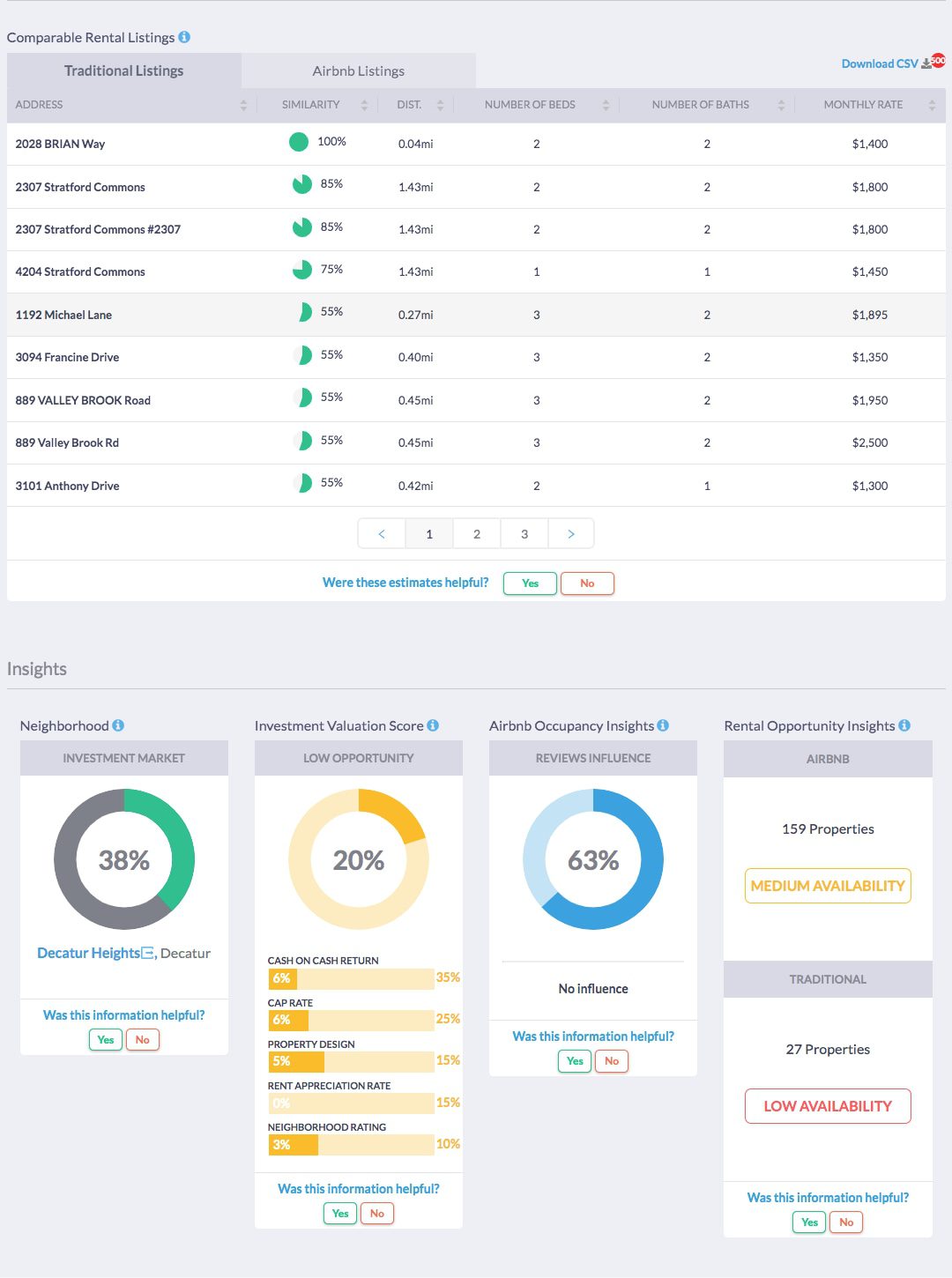
Task: Click info icon next to Neighborhood
Action: click(x=118, y=725)
